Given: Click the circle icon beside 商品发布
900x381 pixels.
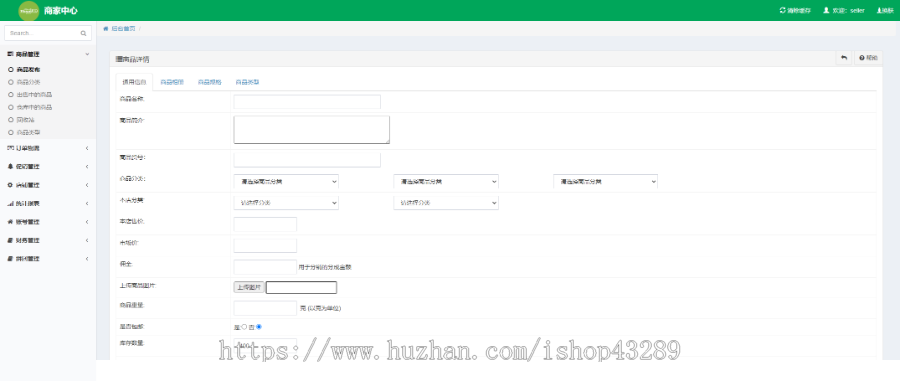Looking at the screenshot, I should click(x=11, y=69).
